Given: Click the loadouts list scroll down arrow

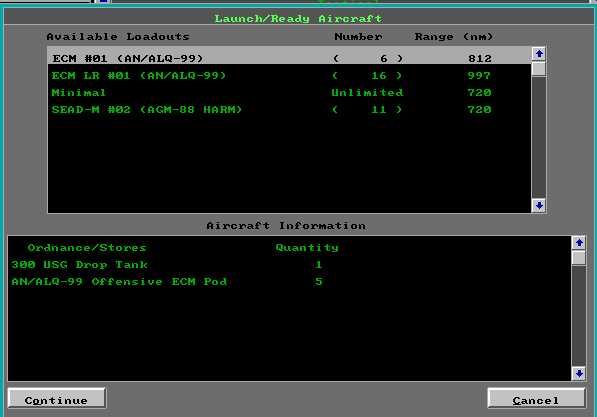Looking at the screenshot, I should click(x=539, y=206).
